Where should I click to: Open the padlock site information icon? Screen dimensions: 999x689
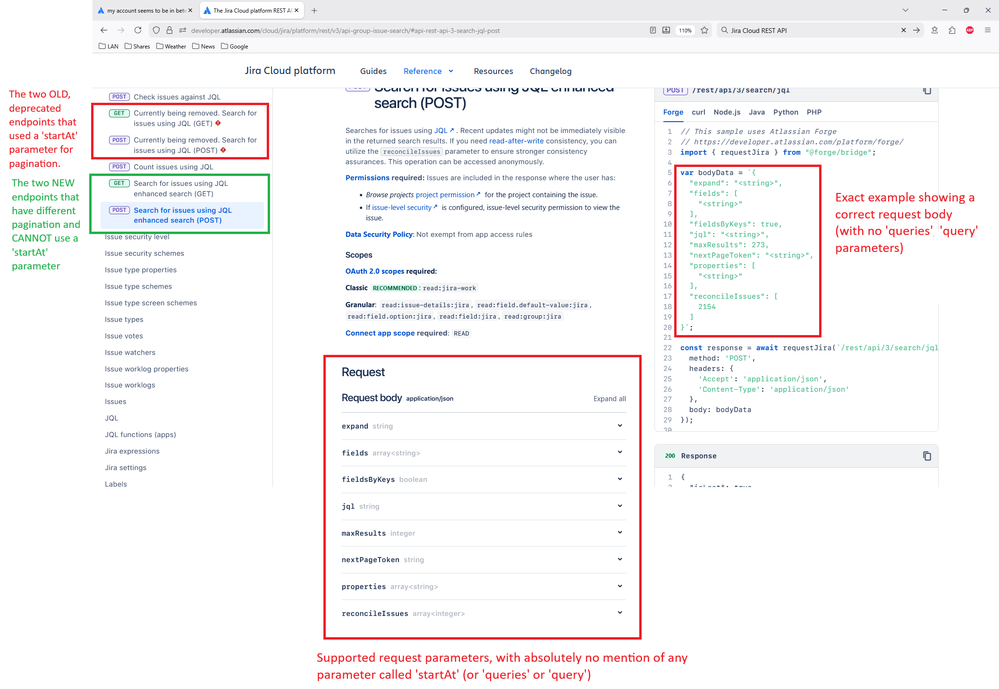(169, 30)
